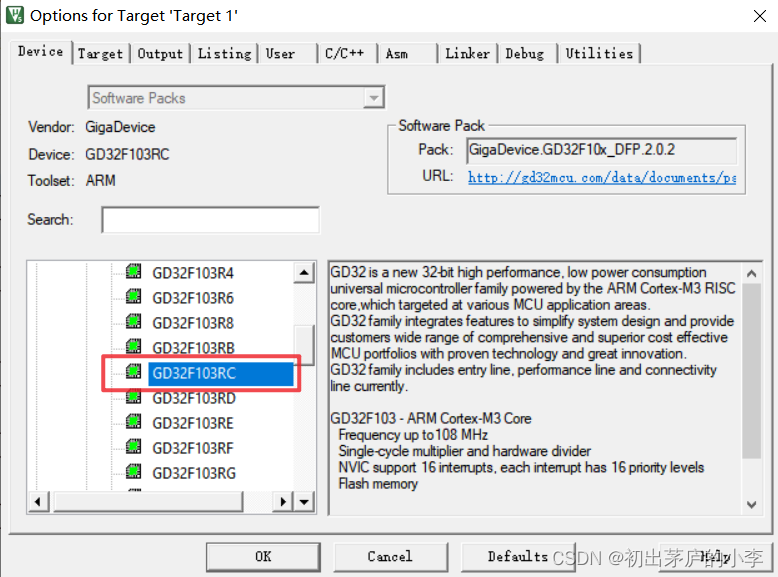Image resolution: width=778 pixels, height=577 pixels.
Task: Confirm with the OK button
Action: point(263,557)
